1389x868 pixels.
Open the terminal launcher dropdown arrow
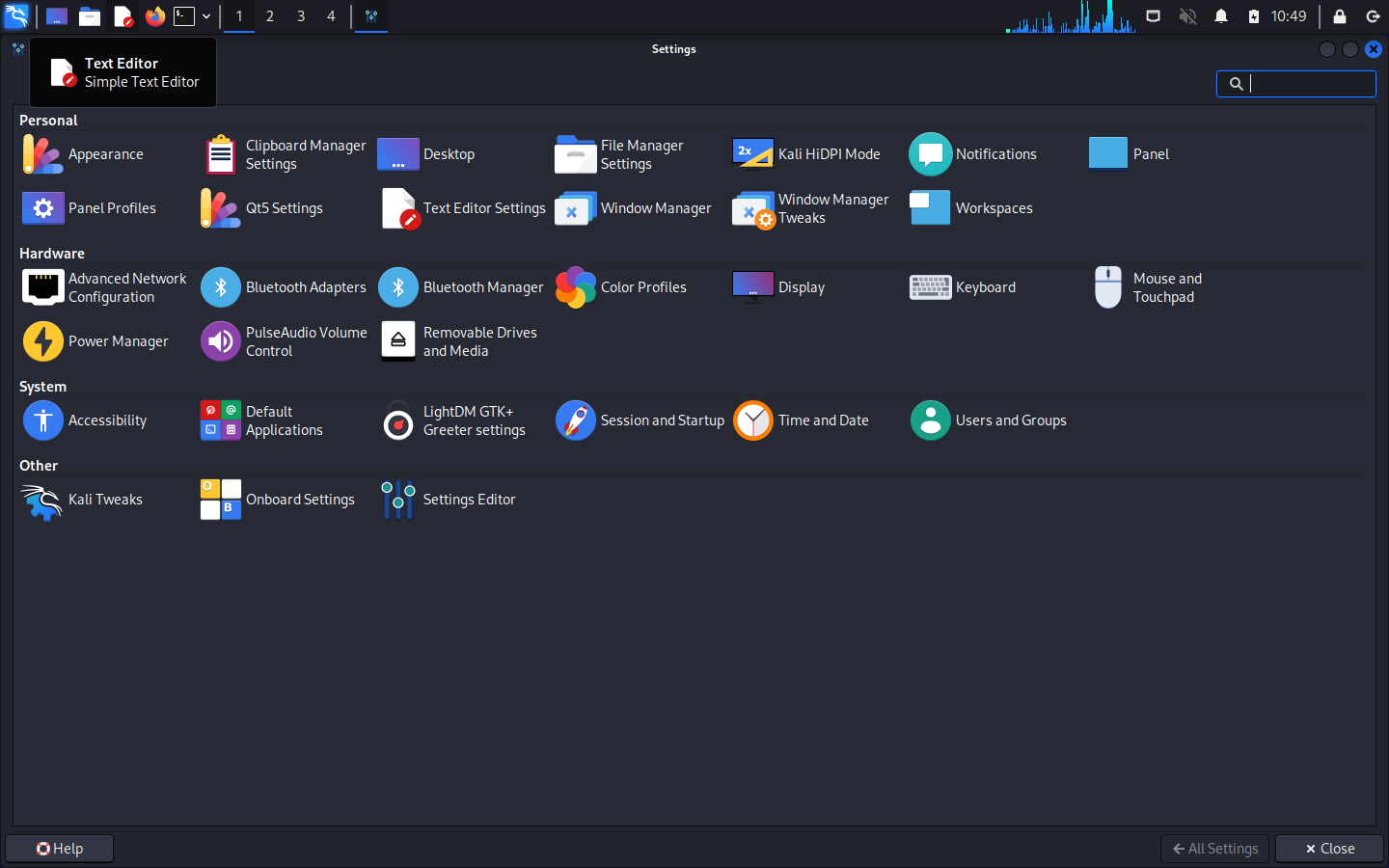(x=206, y=16)
